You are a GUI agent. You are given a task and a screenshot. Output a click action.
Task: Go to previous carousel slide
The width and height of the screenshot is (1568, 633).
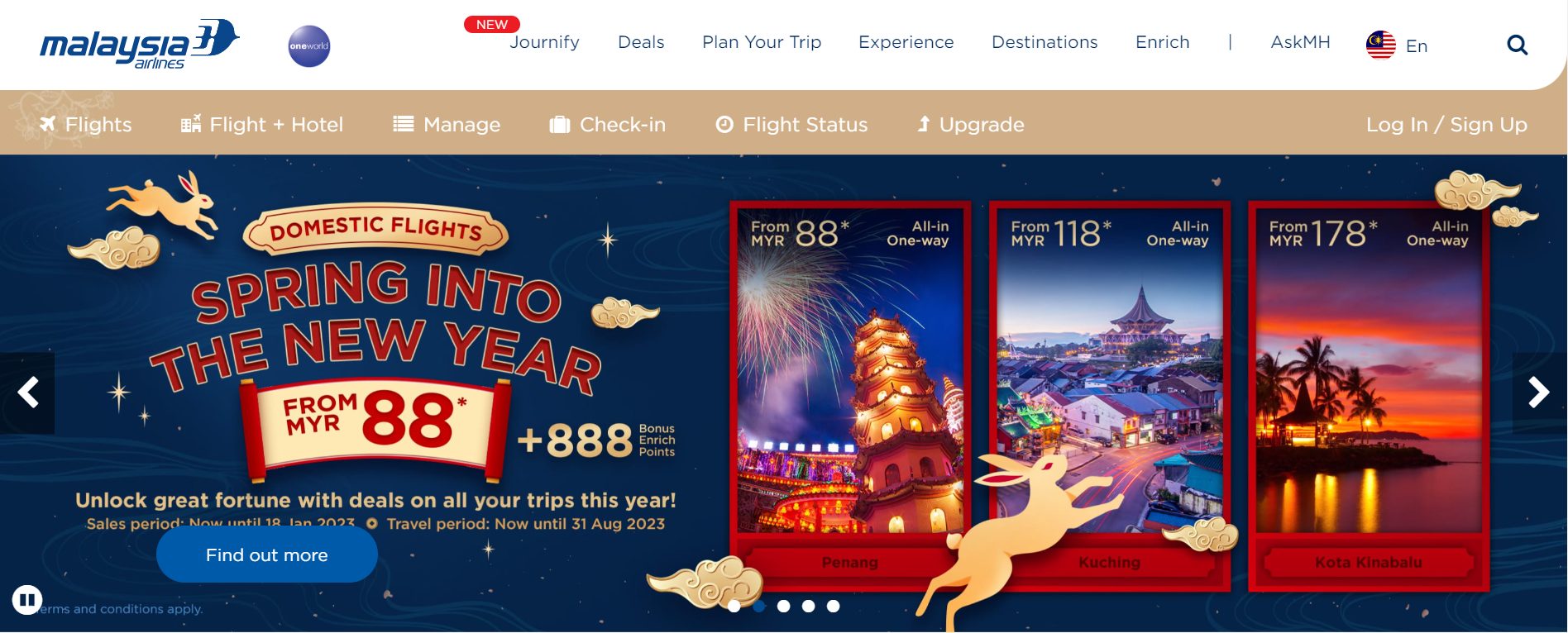coord(27,393)
